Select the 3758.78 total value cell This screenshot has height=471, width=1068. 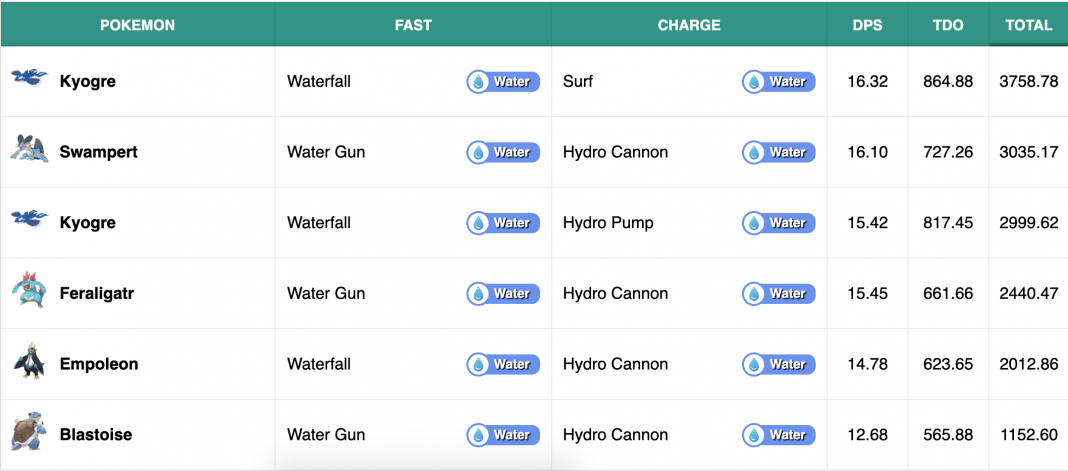coord(1028,82)
